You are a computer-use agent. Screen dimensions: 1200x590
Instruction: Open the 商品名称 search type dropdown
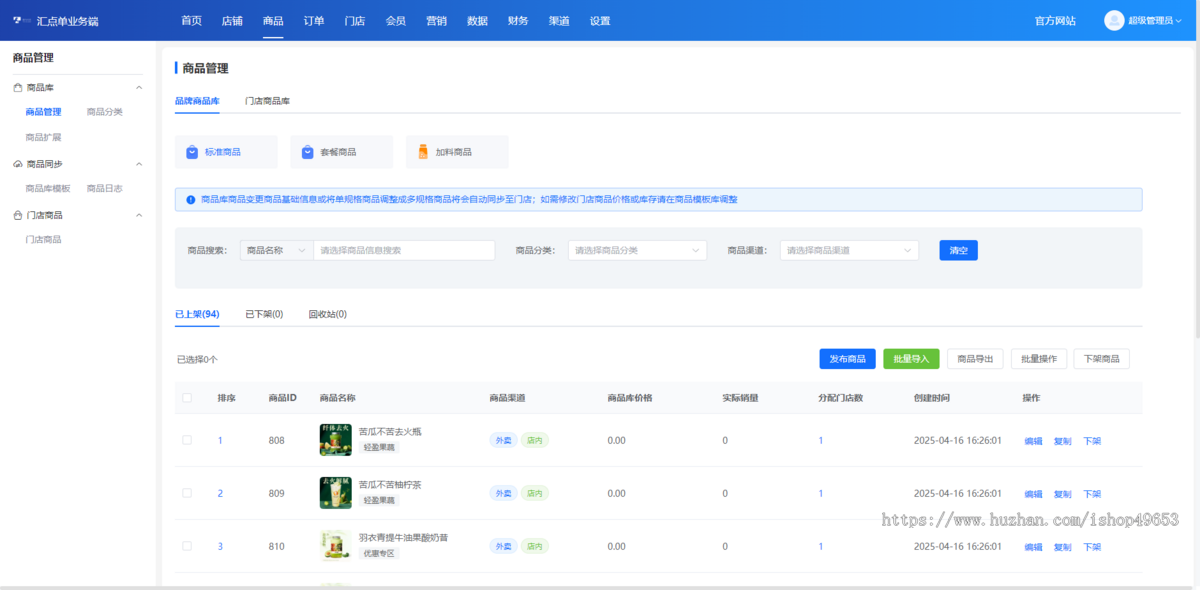click(277, 250)
